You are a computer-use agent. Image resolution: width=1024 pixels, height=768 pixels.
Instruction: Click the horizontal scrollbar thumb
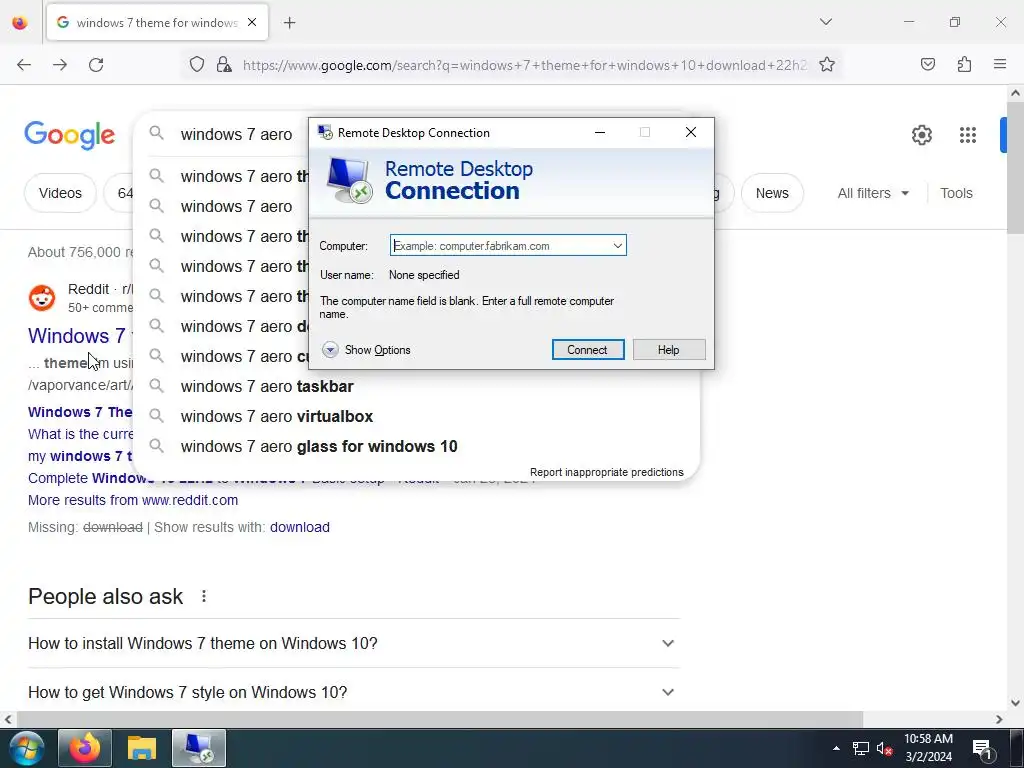440,720
